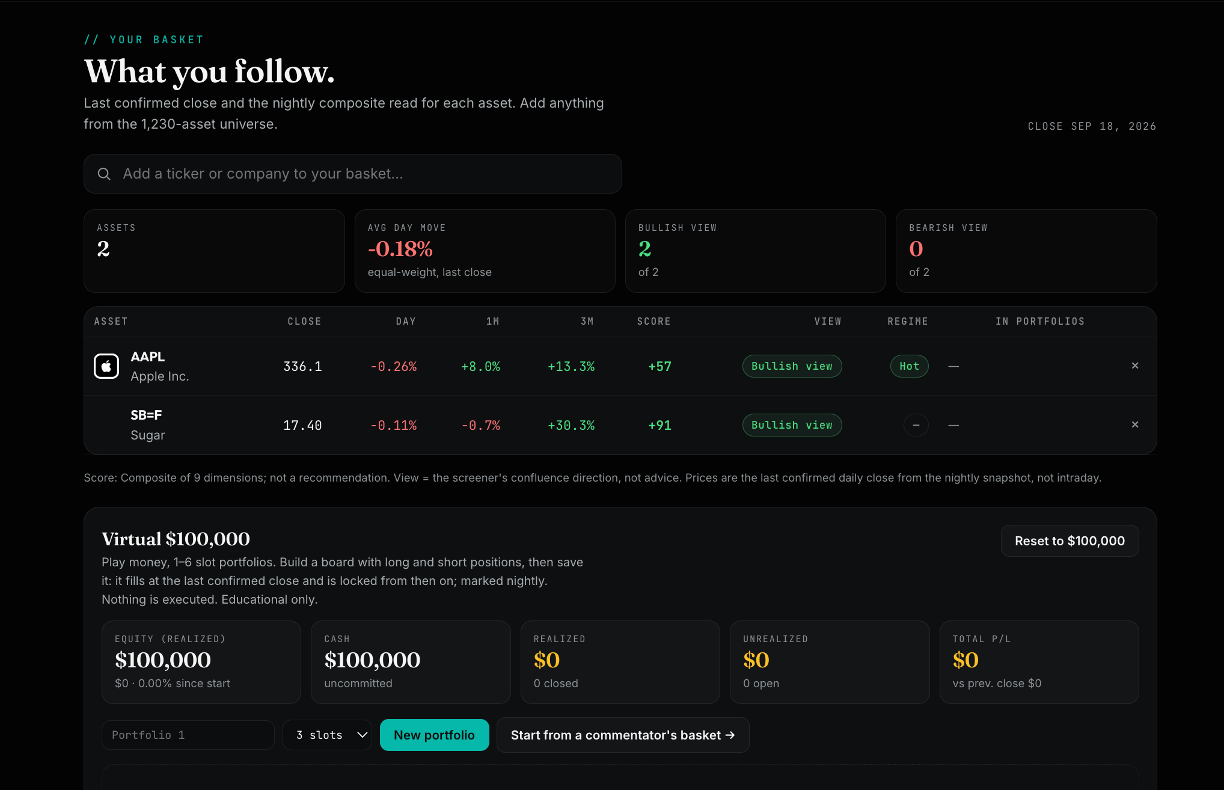Click the IN PORTFOLIOS column header
The height and width of the screenshot is (790, 1224).
(1040, 322)
